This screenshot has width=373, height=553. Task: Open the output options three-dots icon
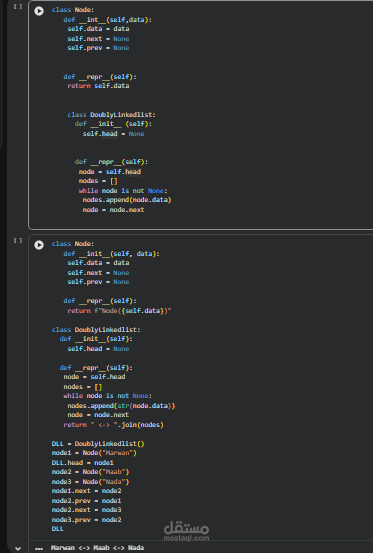(x=39, y=548)
